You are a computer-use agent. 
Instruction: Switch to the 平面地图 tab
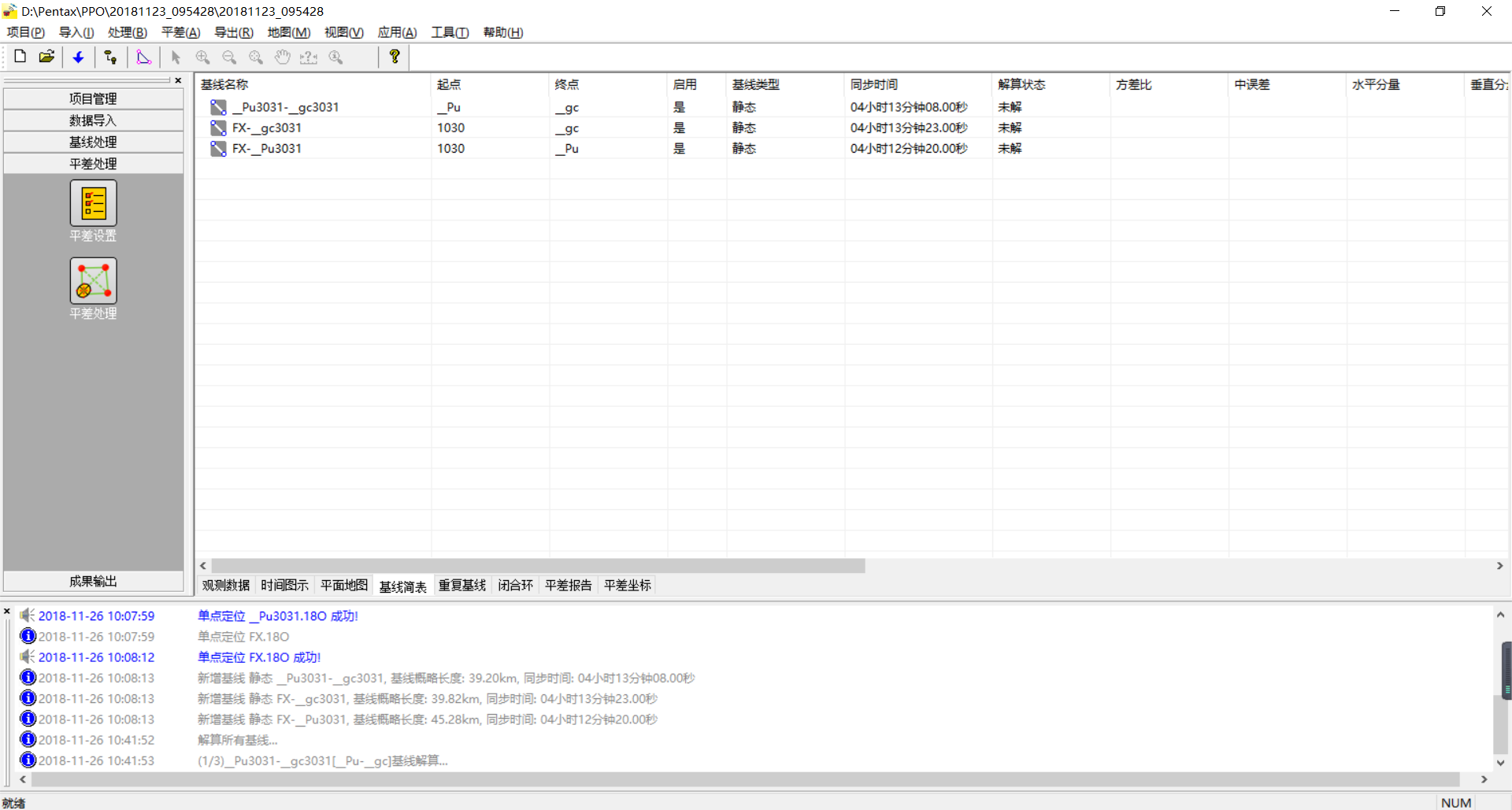coord(343,585)
